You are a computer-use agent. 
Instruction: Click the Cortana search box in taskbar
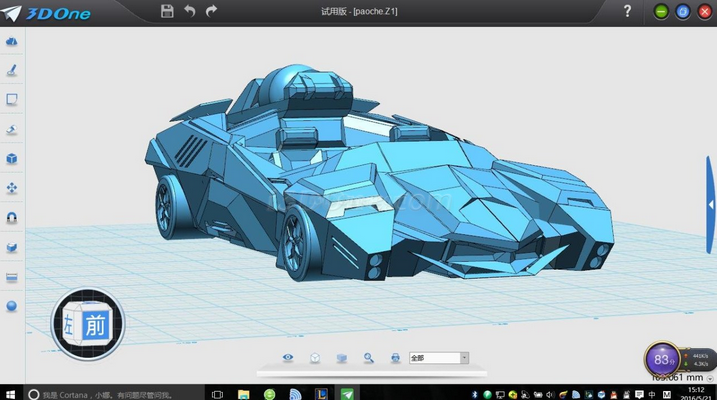[100, 394]
